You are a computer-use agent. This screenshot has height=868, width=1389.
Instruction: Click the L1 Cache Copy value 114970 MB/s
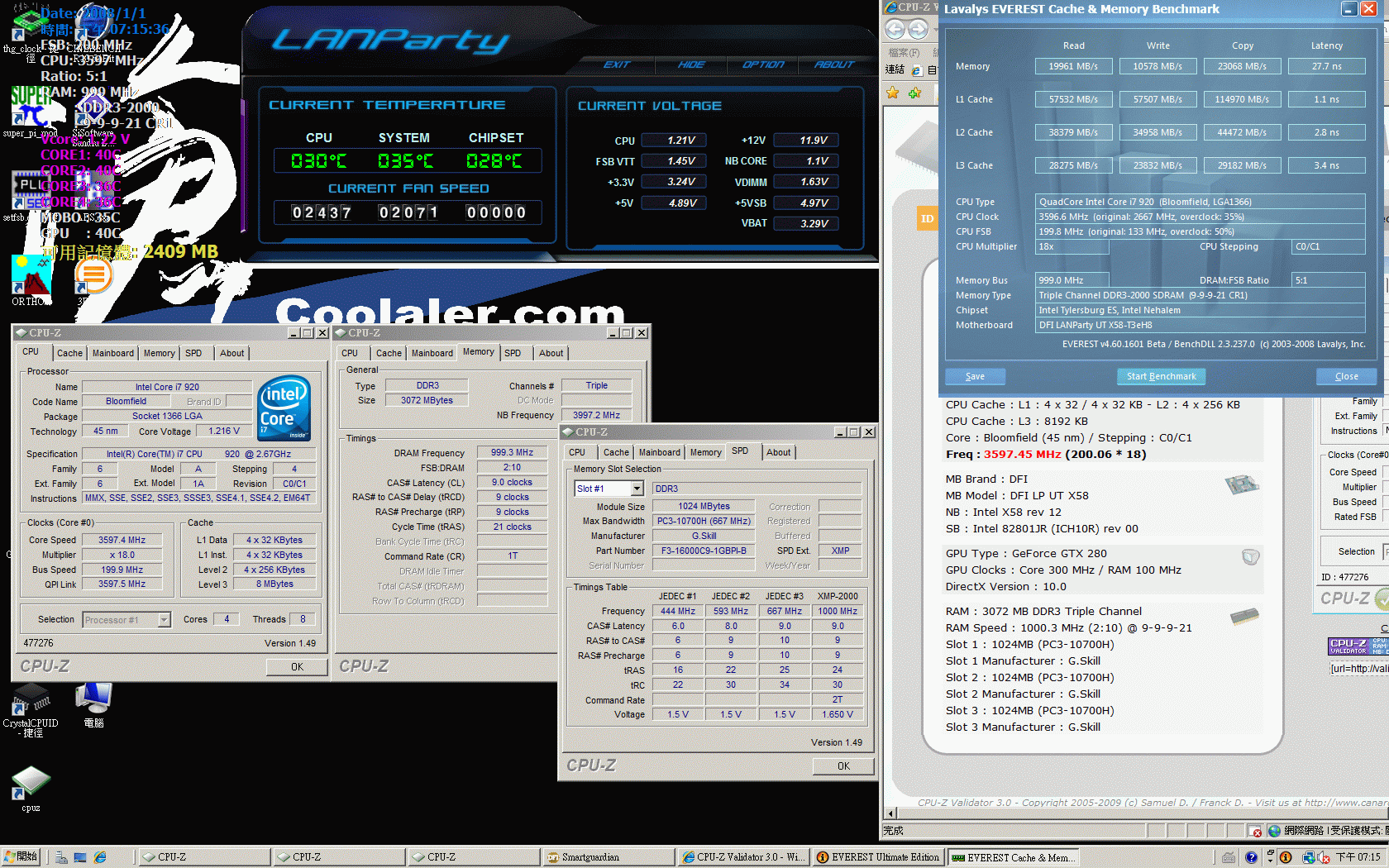pyautogui.click(x=1242, y=99)
